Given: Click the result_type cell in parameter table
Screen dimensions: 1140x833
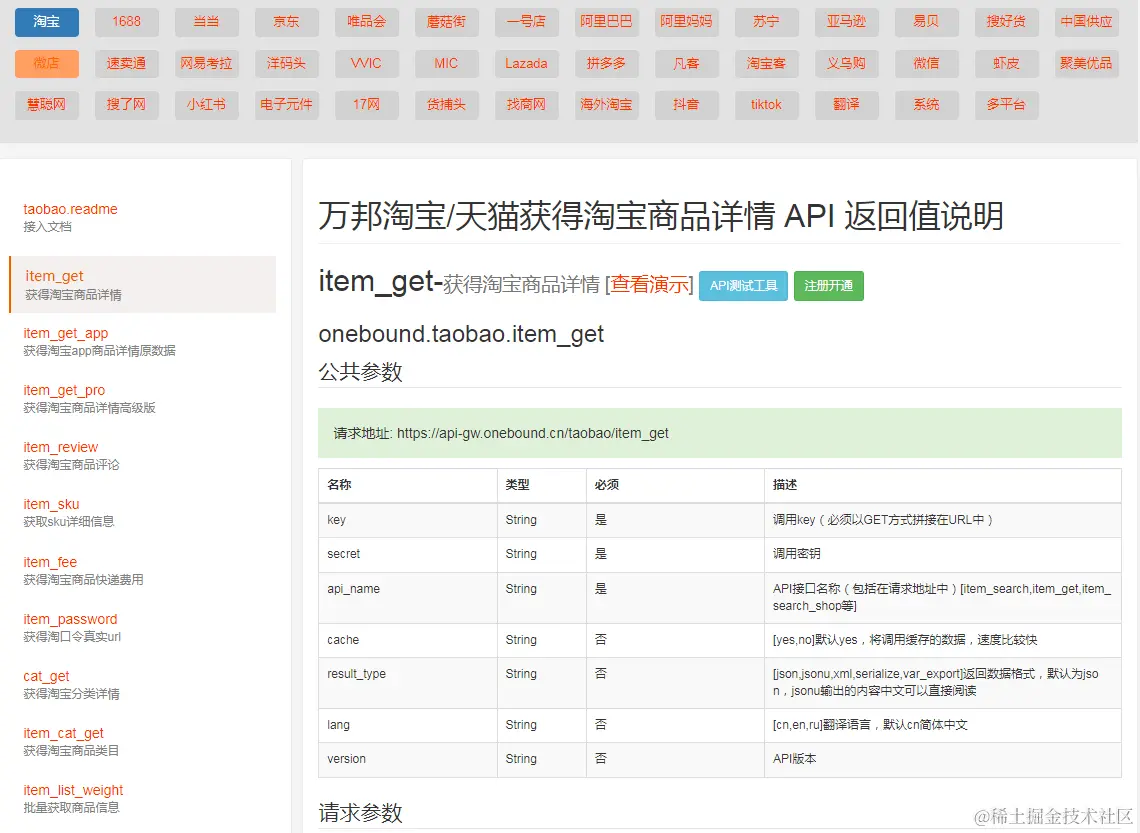Looking at the screenshot, I should click(x=407, y=683).
